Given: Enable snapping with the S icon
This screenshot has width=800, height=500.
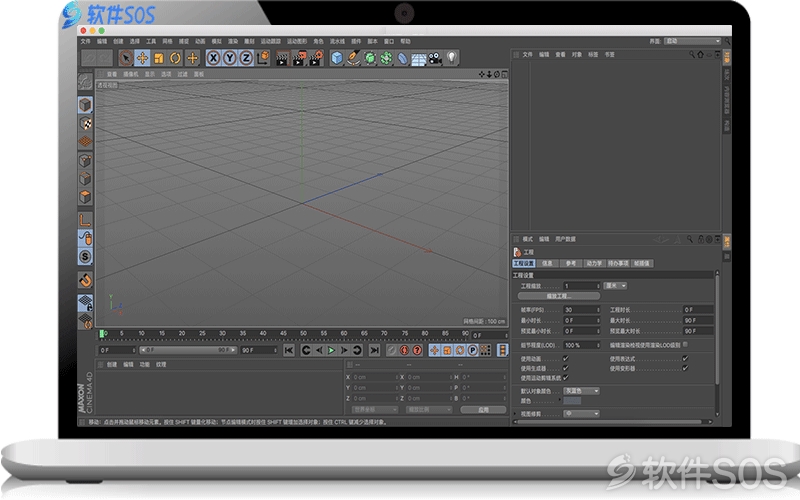Looking at the screenshot, I should tap(85, 257).
